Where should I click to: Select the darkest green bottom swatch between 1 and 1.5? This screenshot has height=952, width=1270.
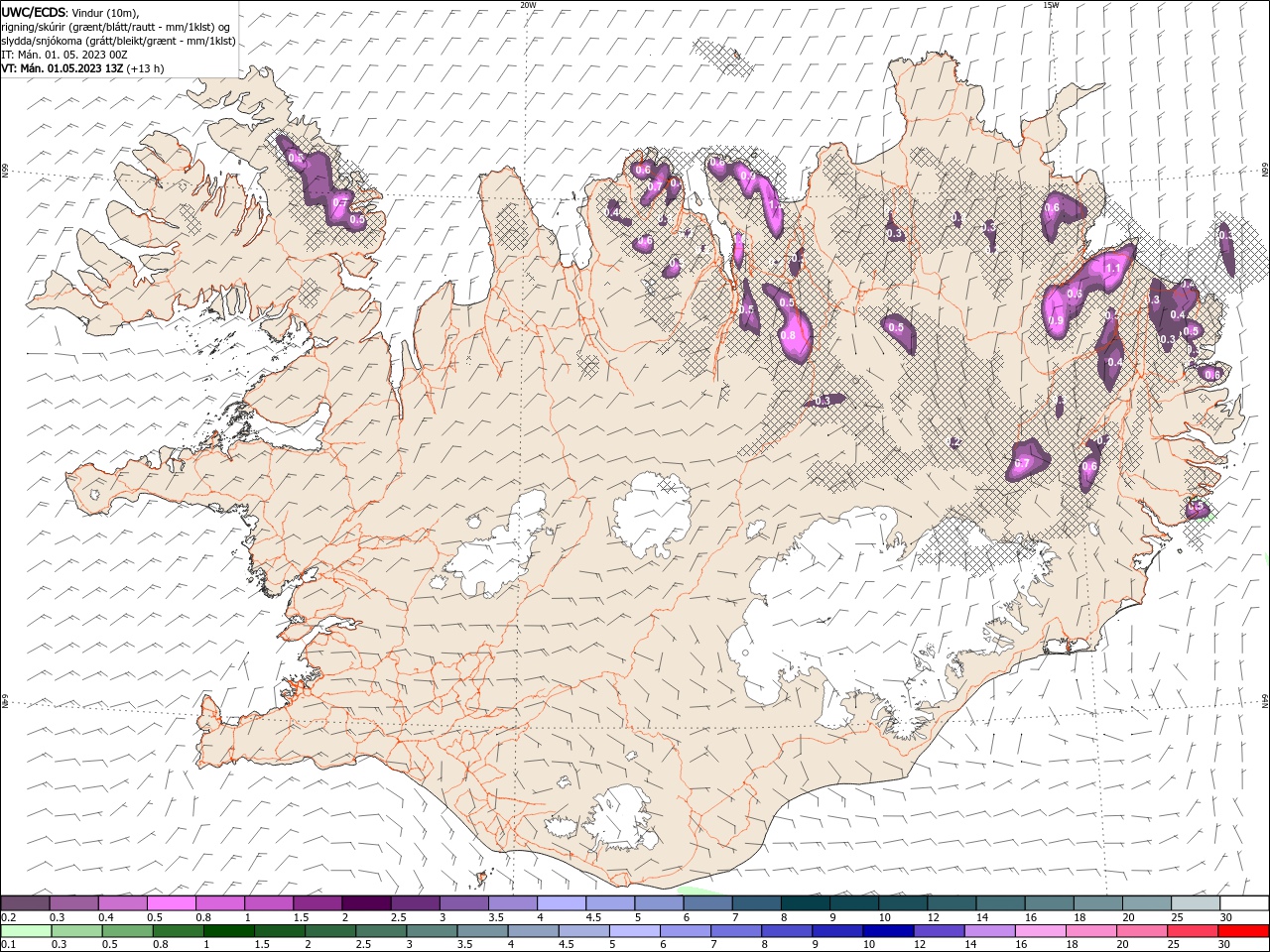[x=228, y=931]
